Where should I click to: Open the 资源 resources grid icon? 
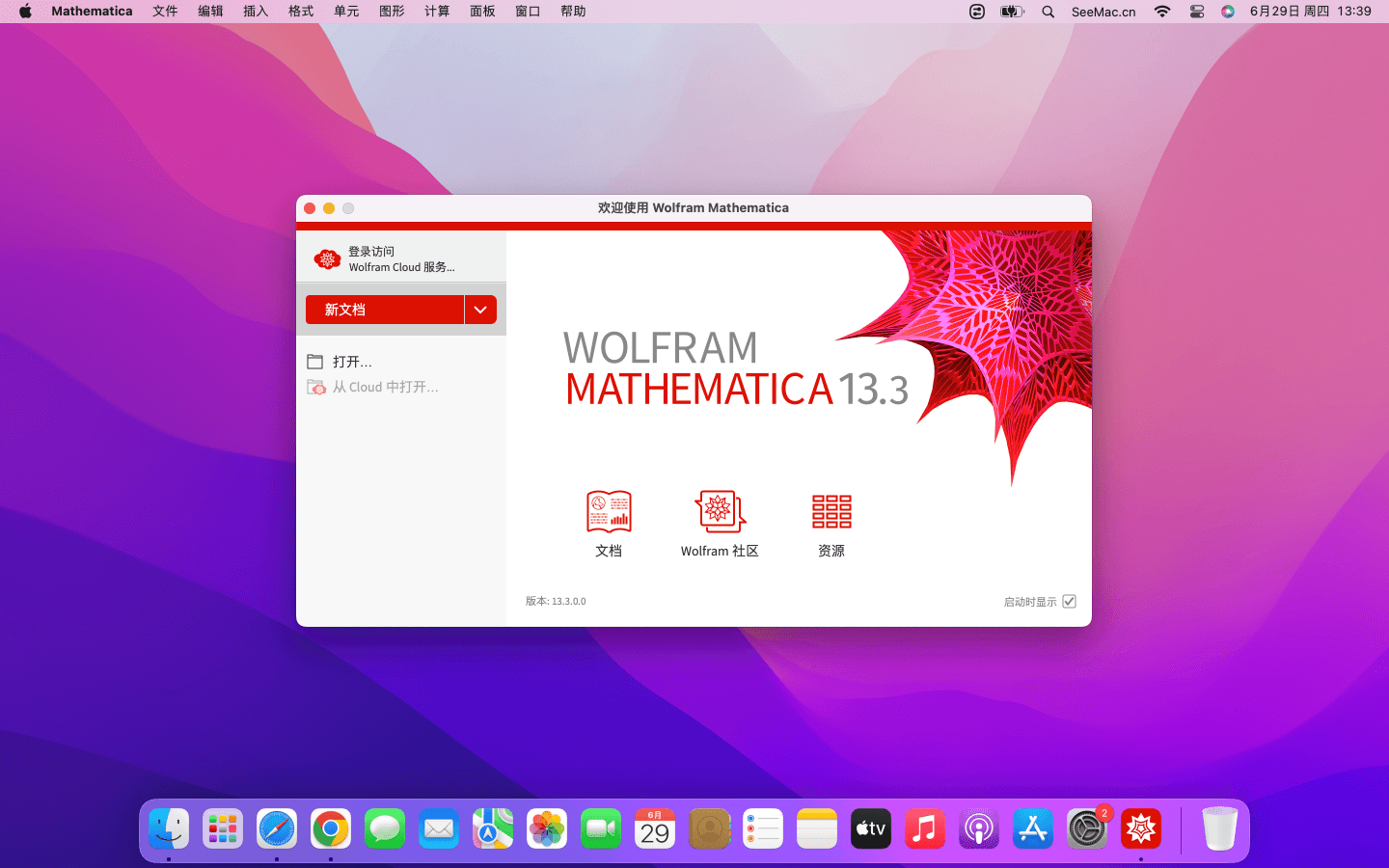coord(831,511)
